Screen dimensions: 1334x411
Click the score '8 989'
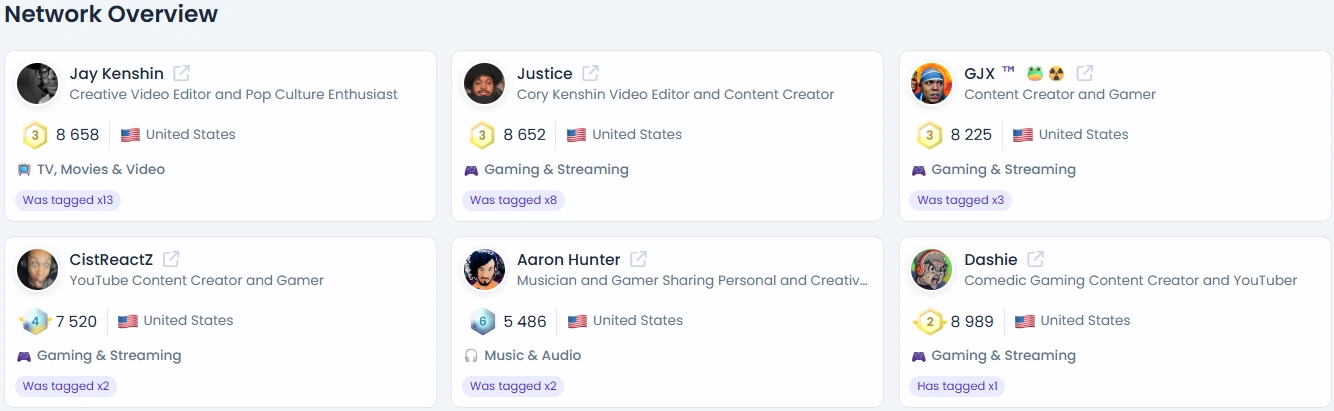click(x=973, y=321)
